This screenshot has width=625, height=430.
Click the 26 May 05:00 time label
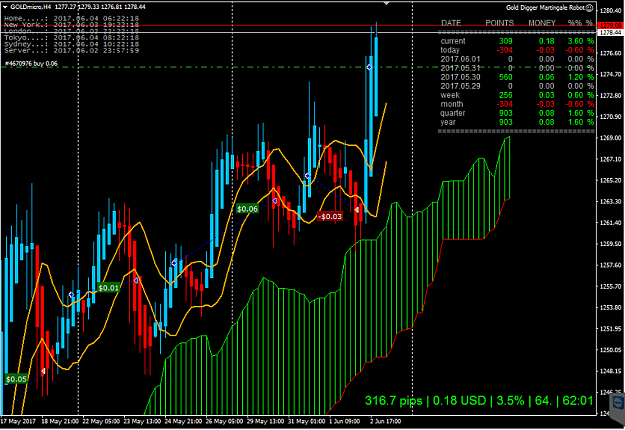(224, 421)
